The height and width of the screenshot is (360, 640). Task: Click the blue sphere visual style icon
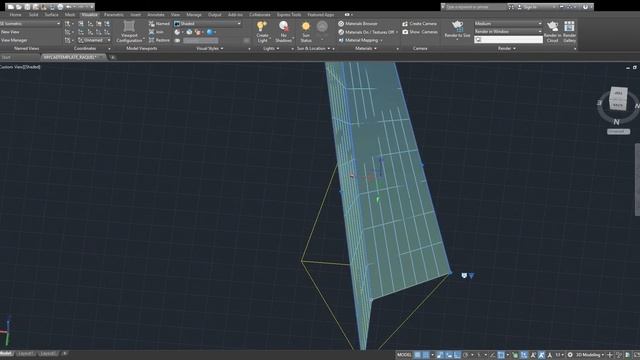point(210,32)
